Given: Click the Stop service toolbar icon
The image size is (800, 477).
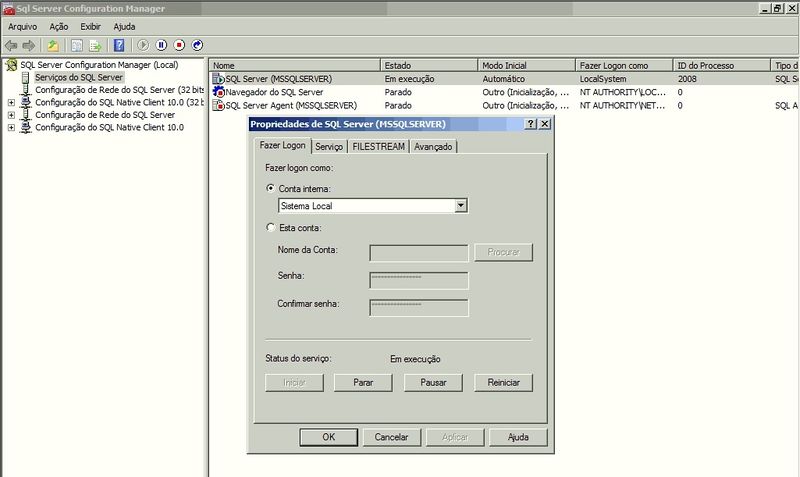Looking at the screenshot, I should click(179, 45).
